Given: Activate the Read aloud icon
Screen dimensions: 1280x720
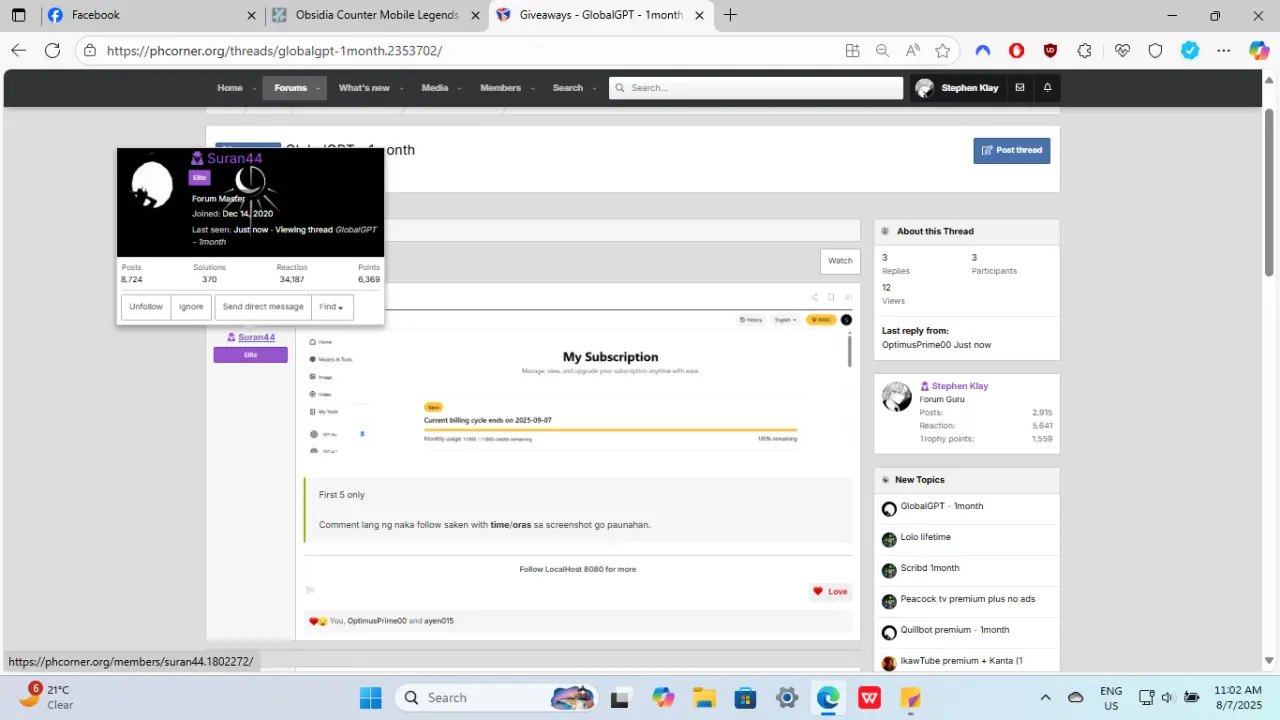Looking at the screenshot, I should pos(912,50).
